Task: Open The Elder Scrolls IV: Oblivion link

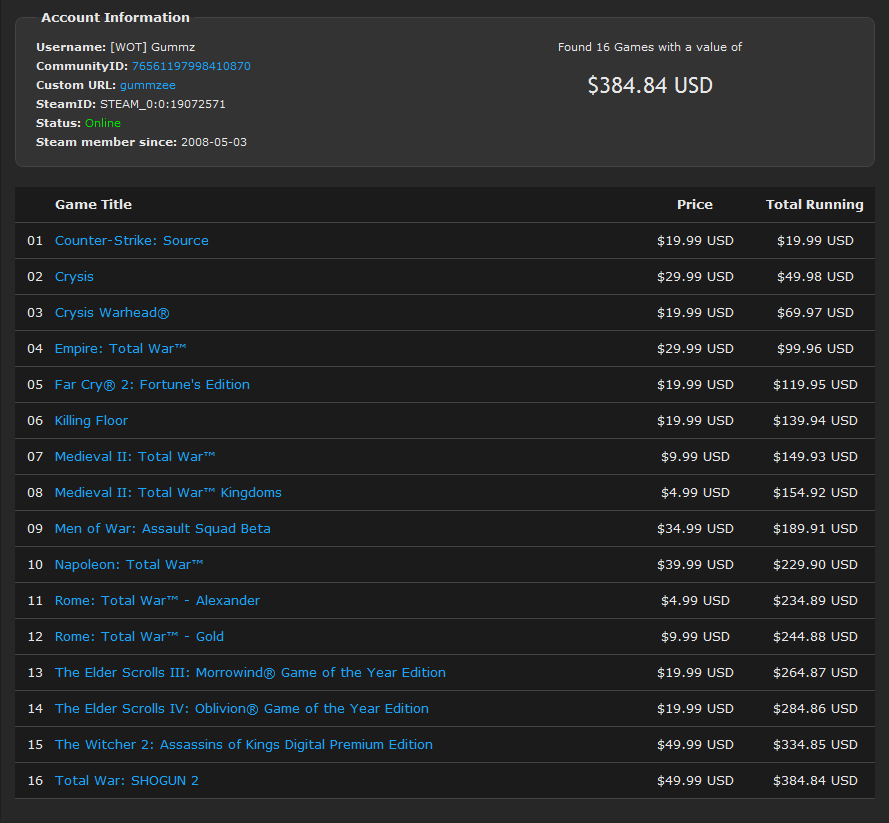Action: 240,708
